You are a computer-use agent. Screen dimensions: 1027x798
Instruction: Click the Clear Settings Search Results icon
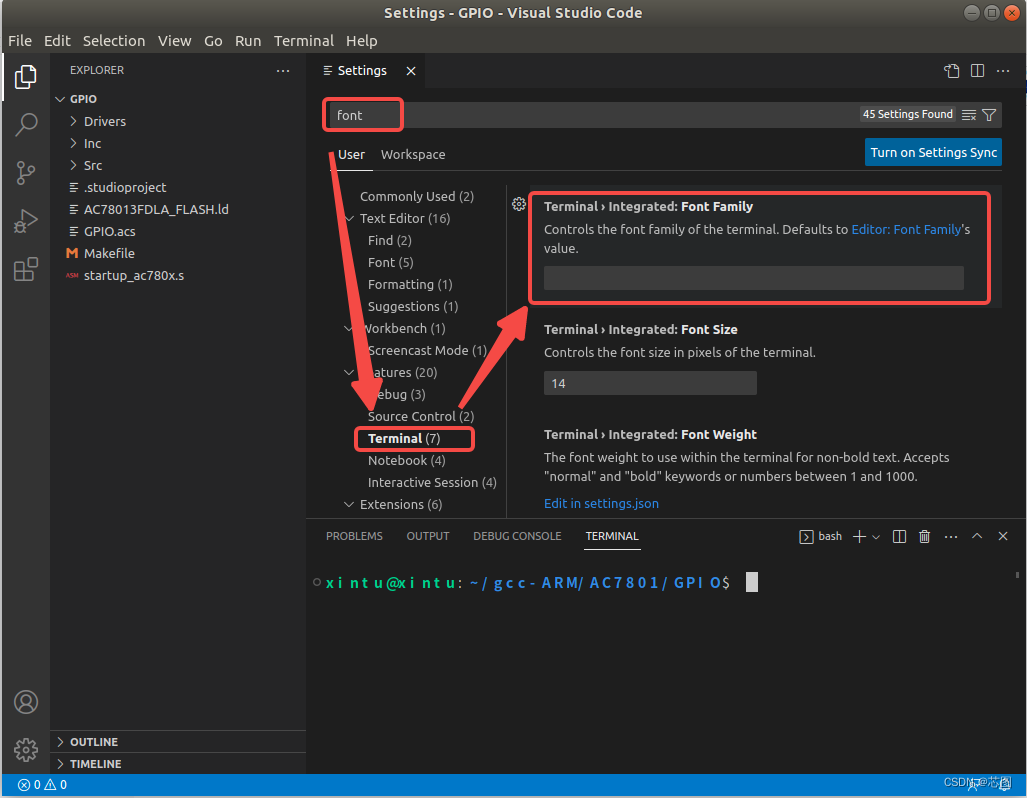point(968,113)
